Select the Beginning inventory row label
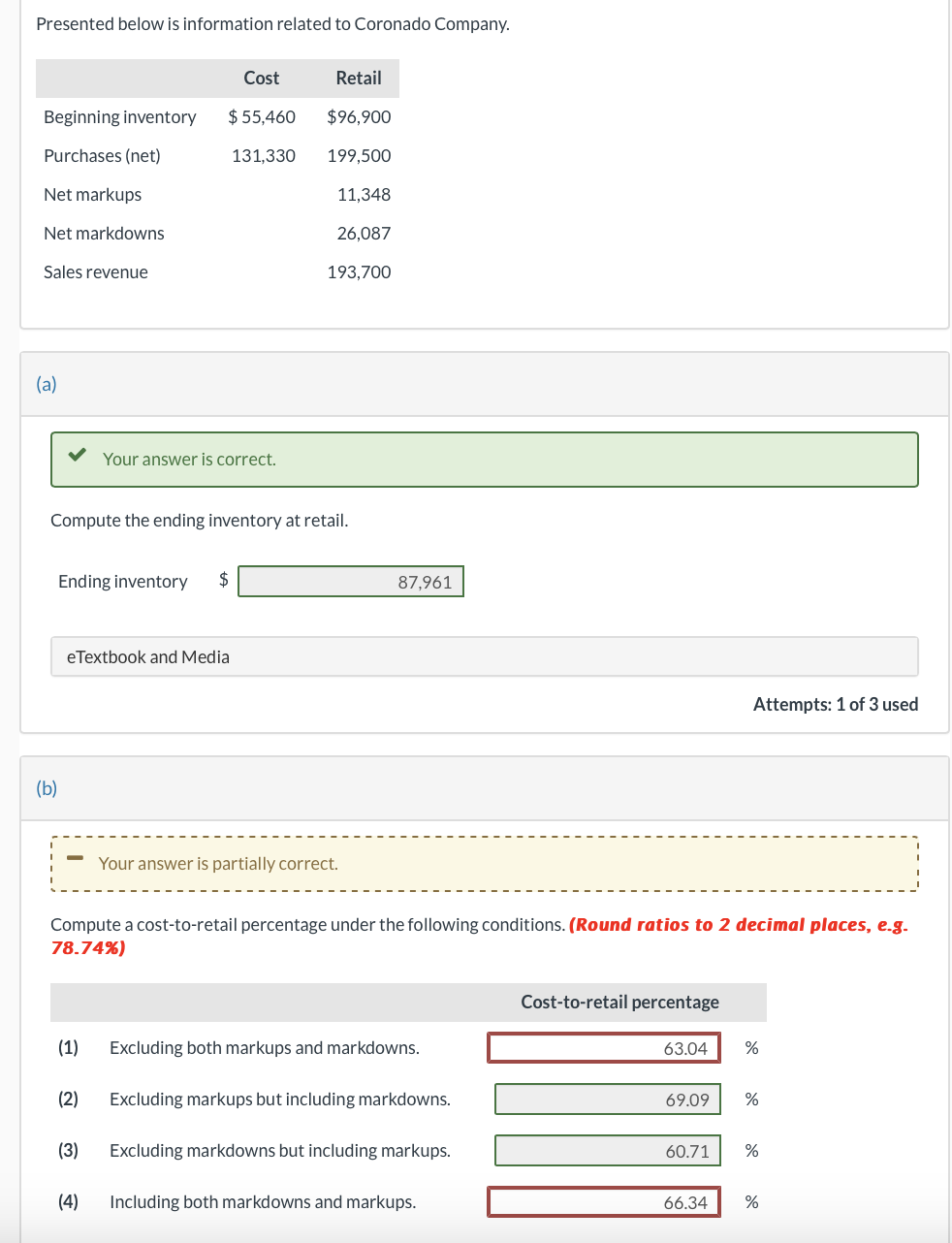The height and width of the screenshot is (1243, 952). (119, 117)
